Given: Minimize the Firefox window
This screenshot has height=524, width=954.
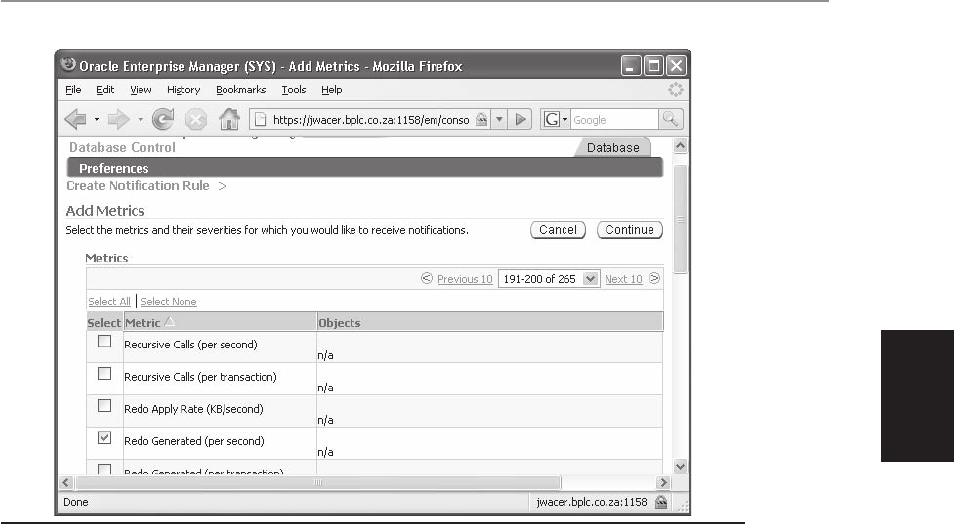Looking at the screenshot, I should tap(631, 65).
